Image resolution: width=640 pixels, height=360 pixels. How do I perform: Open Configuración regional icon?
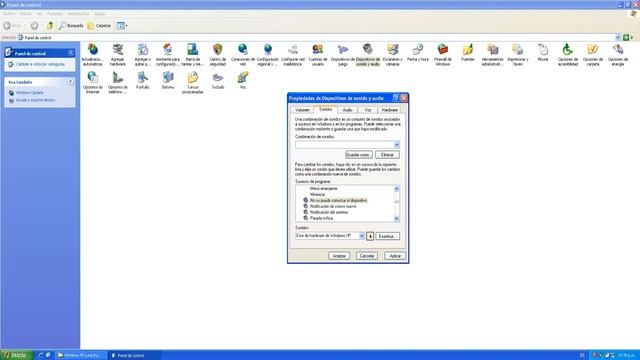(267, 54)
